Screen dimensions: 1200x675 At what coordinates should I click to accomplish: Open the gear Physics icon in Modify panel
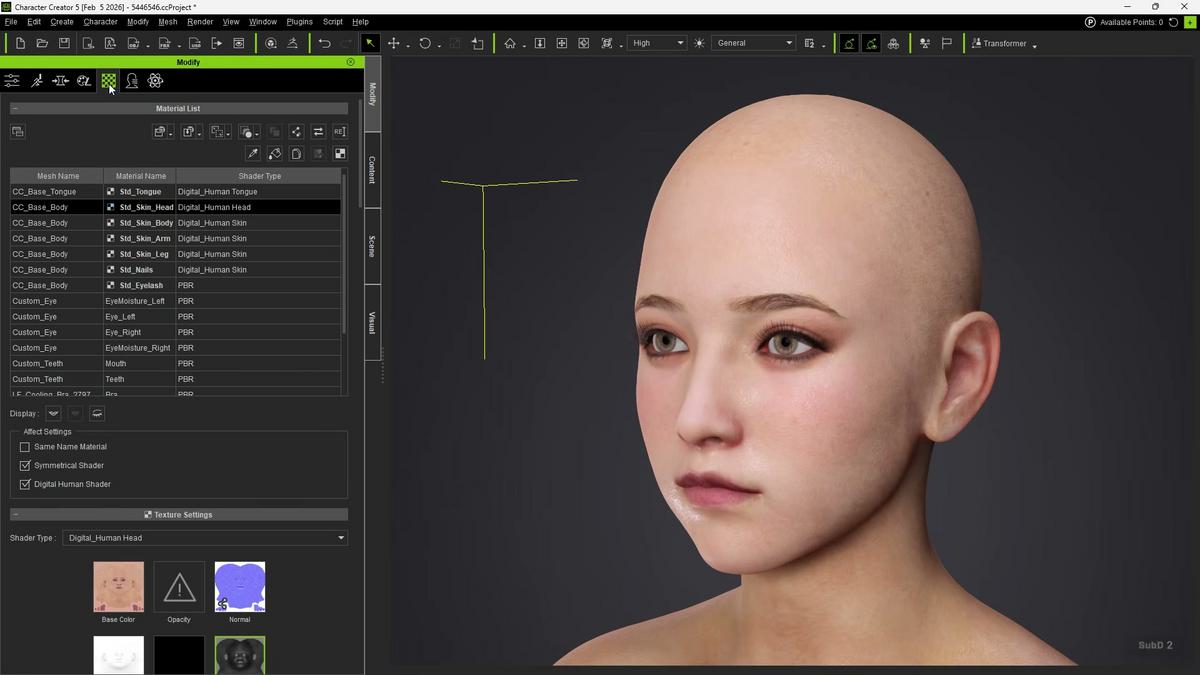155,80
